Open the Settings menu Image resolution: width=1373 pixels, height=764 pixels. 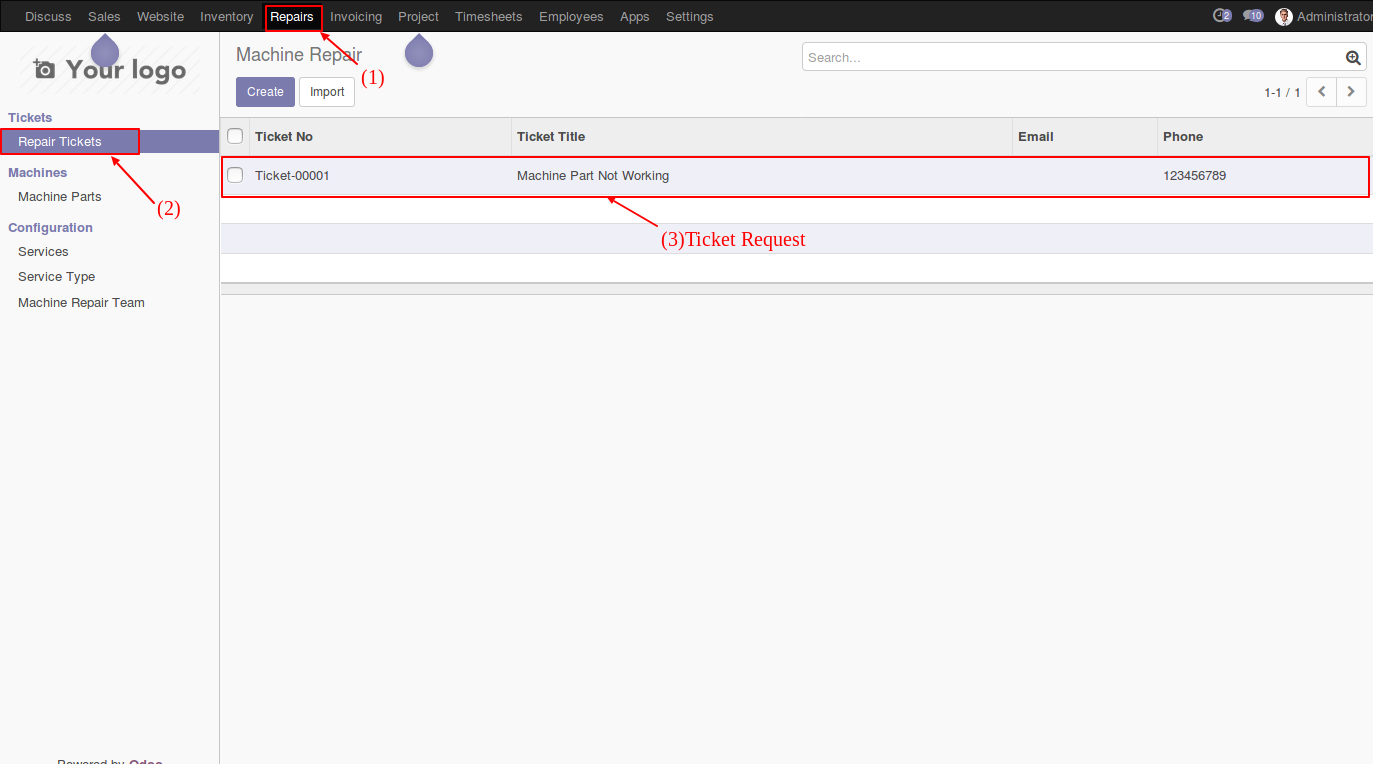690,16
